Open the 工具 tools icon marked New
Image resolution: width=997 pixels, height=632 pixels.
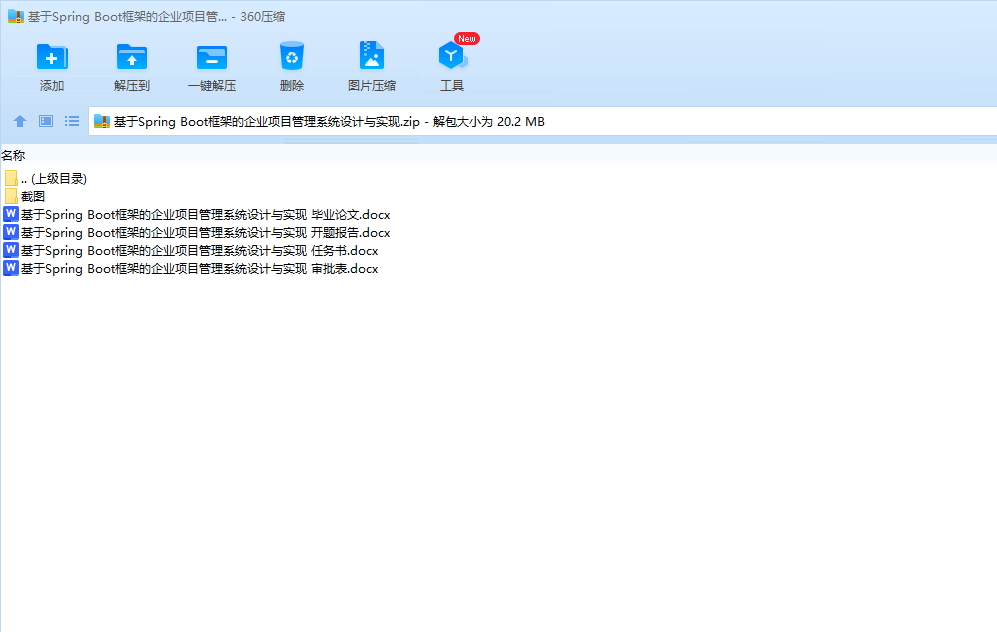[453, 55]
